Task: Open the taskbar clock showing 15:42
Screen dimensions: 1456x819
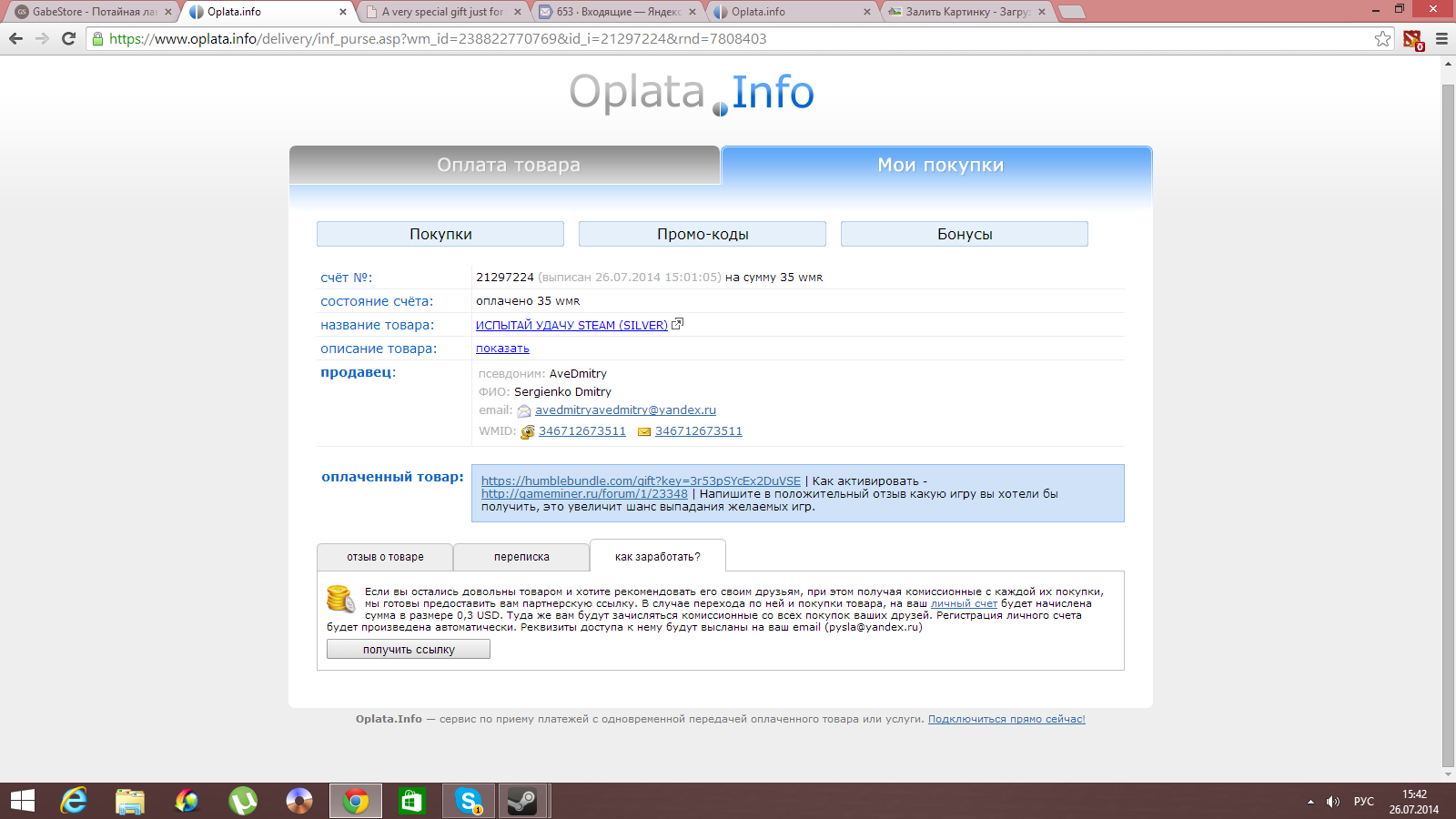Action: point(1414,802)
